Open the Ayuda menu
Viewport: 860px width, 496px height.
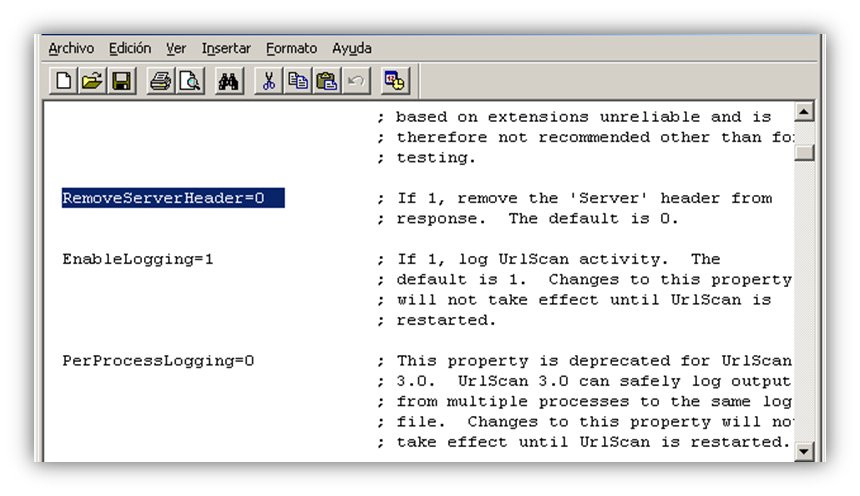point(352,48)
